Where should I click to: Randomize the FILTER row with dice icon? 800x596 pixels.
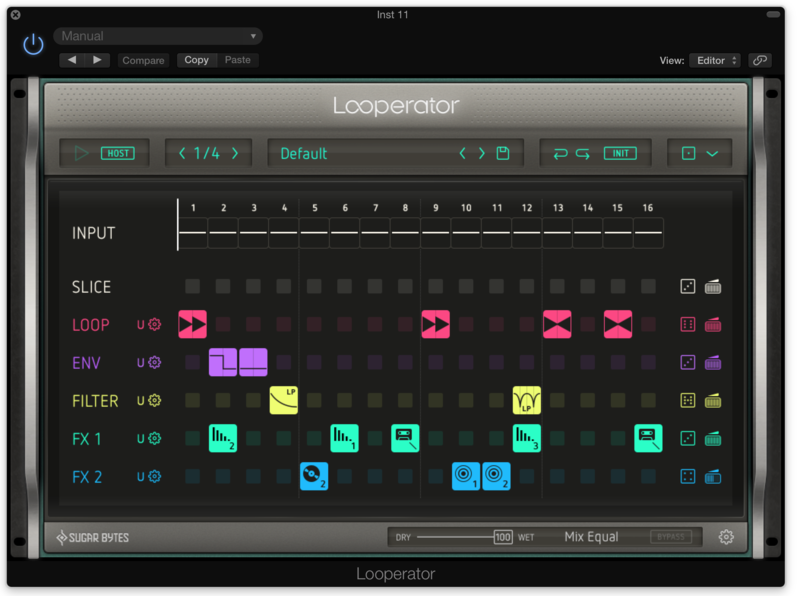pyautogui.click(x=688, y=401)
